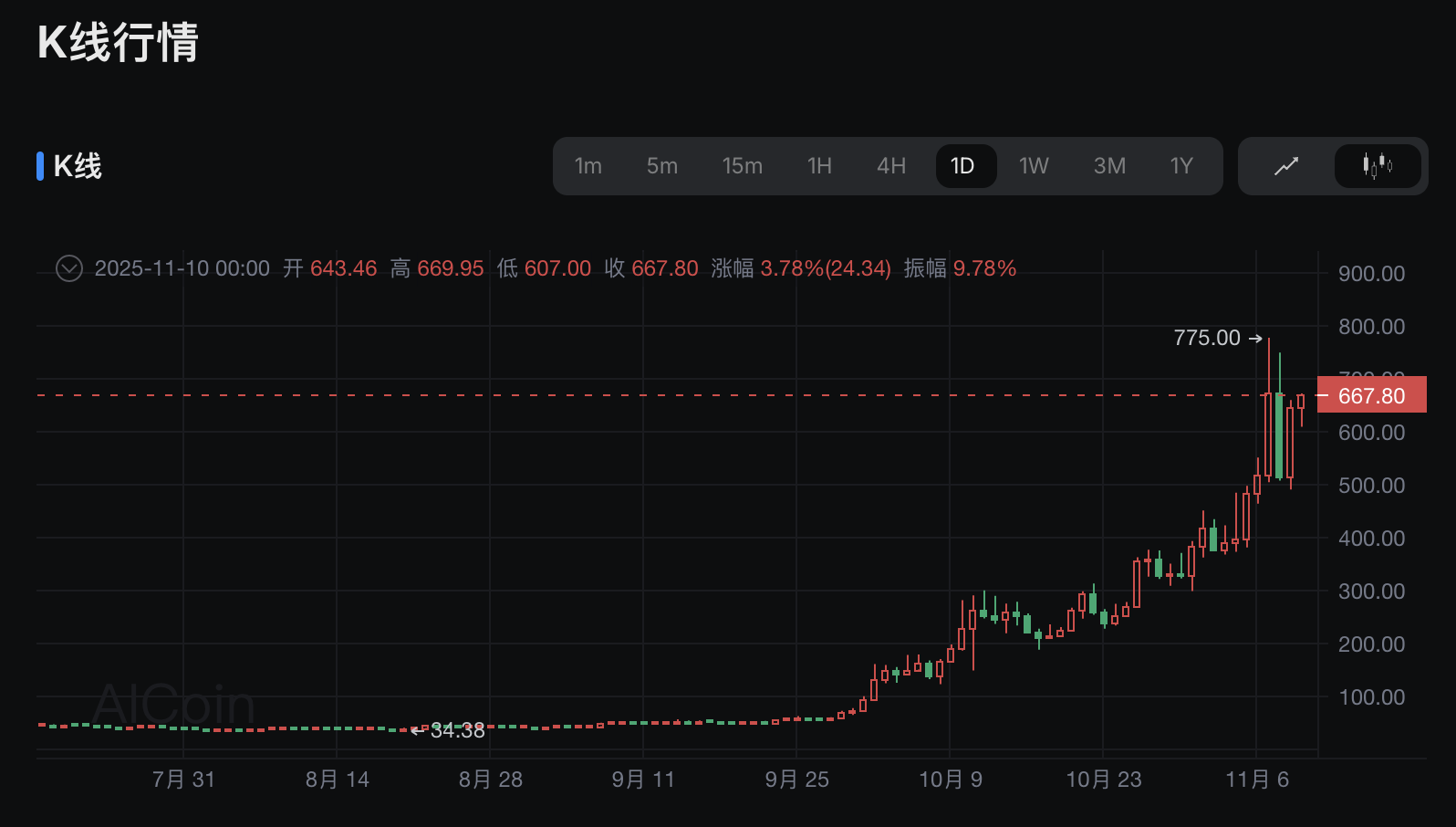Click the 9月 11 date axis label
1456x827 pixels.
coord(643,780)
